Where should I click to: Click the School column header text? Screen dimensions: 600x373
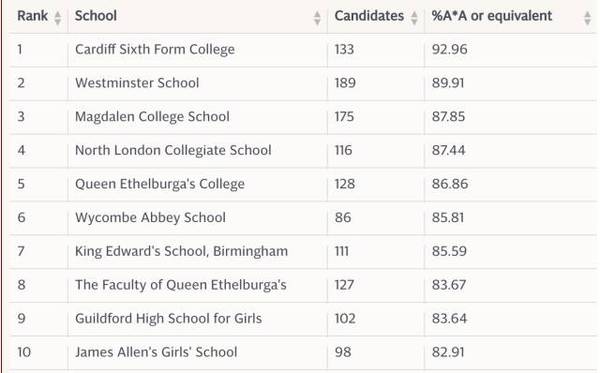pyautogui.click(x=96, y=16)
